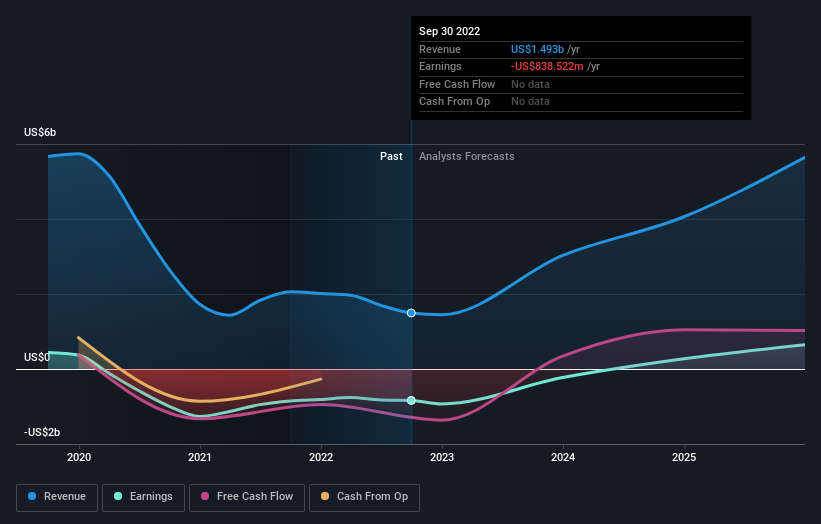The image size is (821, 524).
Task: Click the 2021 x-axis label
Action: click(200, 458)
